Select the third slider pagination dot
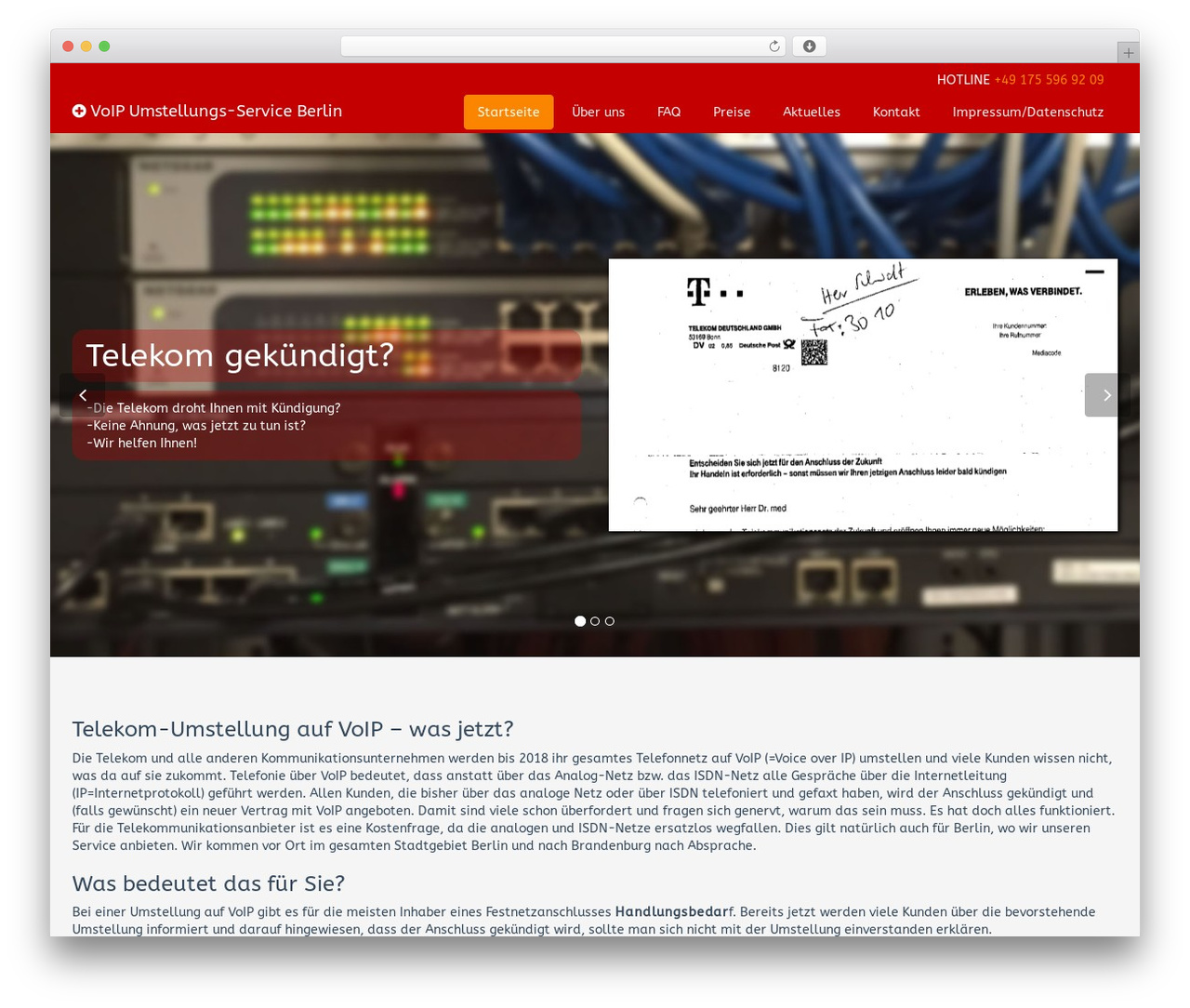This screenshot has width=1190, height=1008. pyautogui.click(x=610, y=621)
